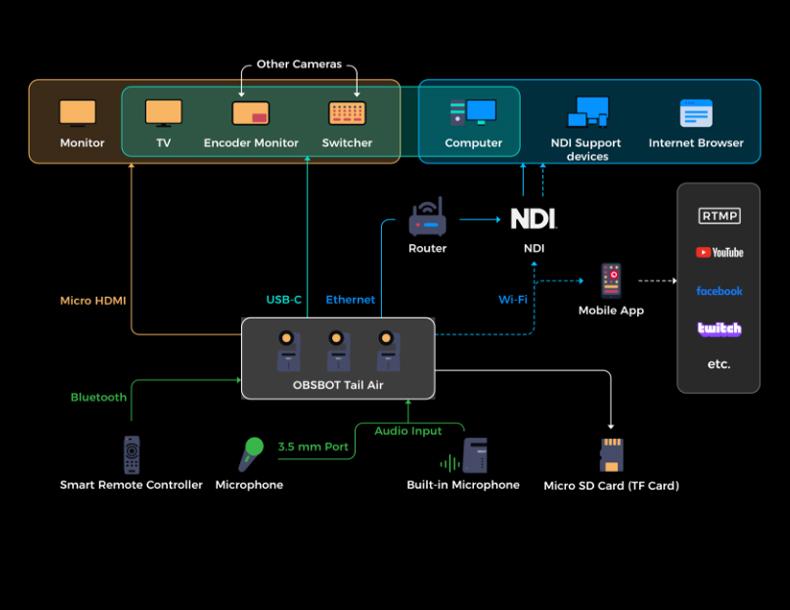
Task: Click the Other Cameras label
Action: coord(299,64)
